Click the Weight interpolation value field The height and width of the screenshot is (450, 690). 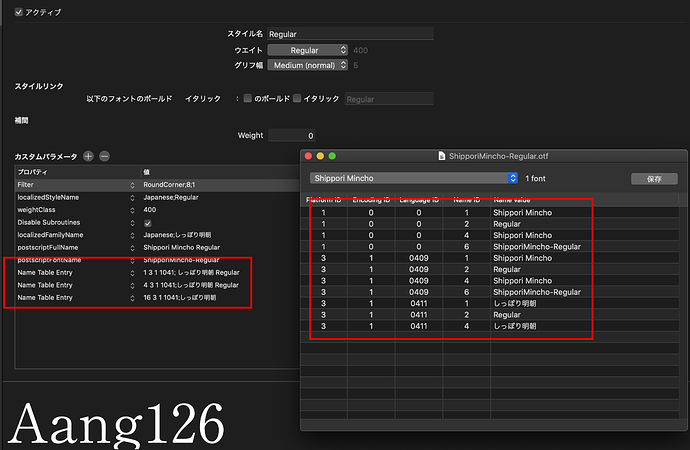pos(292,135)
